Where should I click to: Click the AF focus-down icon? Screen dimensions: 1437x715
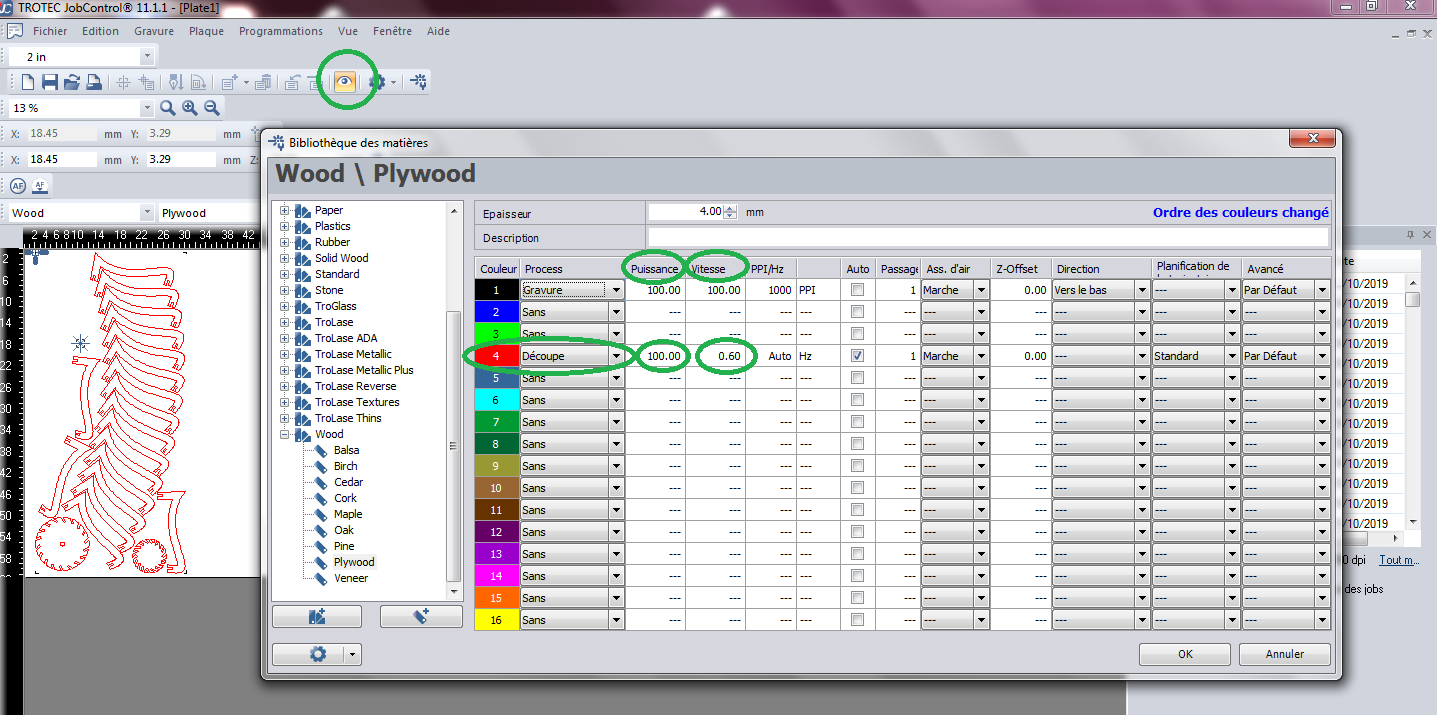pos(40,185)
